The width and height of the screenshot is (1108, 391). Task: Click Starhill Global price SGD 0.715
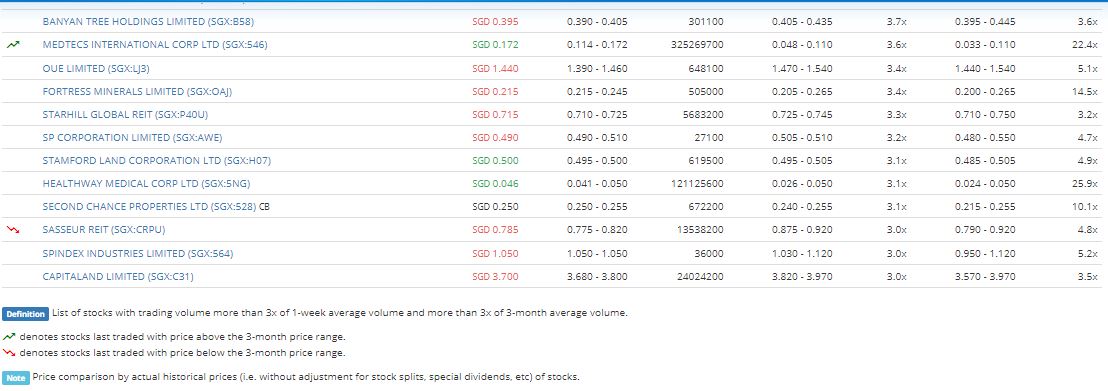click(495, 115)
